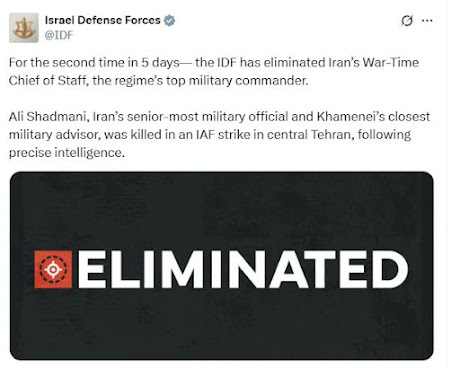The width and height of the screenshot is (460, 368).
Task: Click the Grok circle-slash icon
Action: point(407,21)
